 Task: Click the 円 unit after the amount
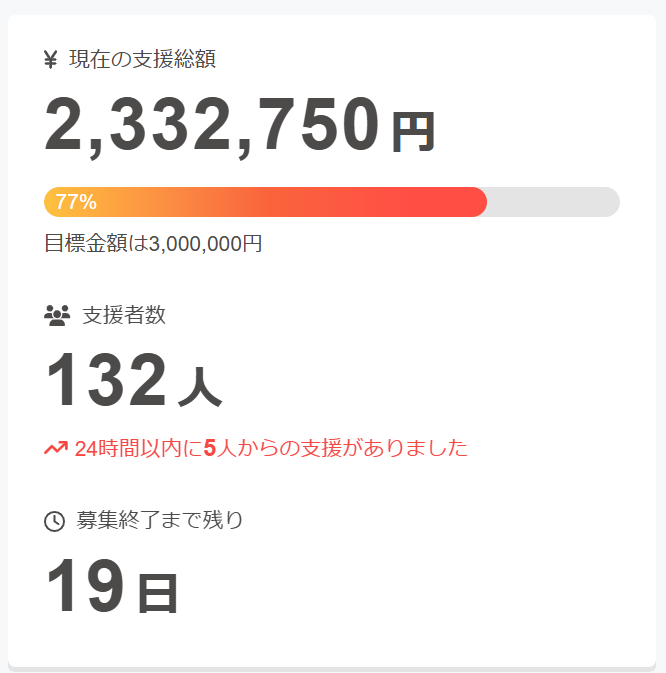click(x=413, y=133)
